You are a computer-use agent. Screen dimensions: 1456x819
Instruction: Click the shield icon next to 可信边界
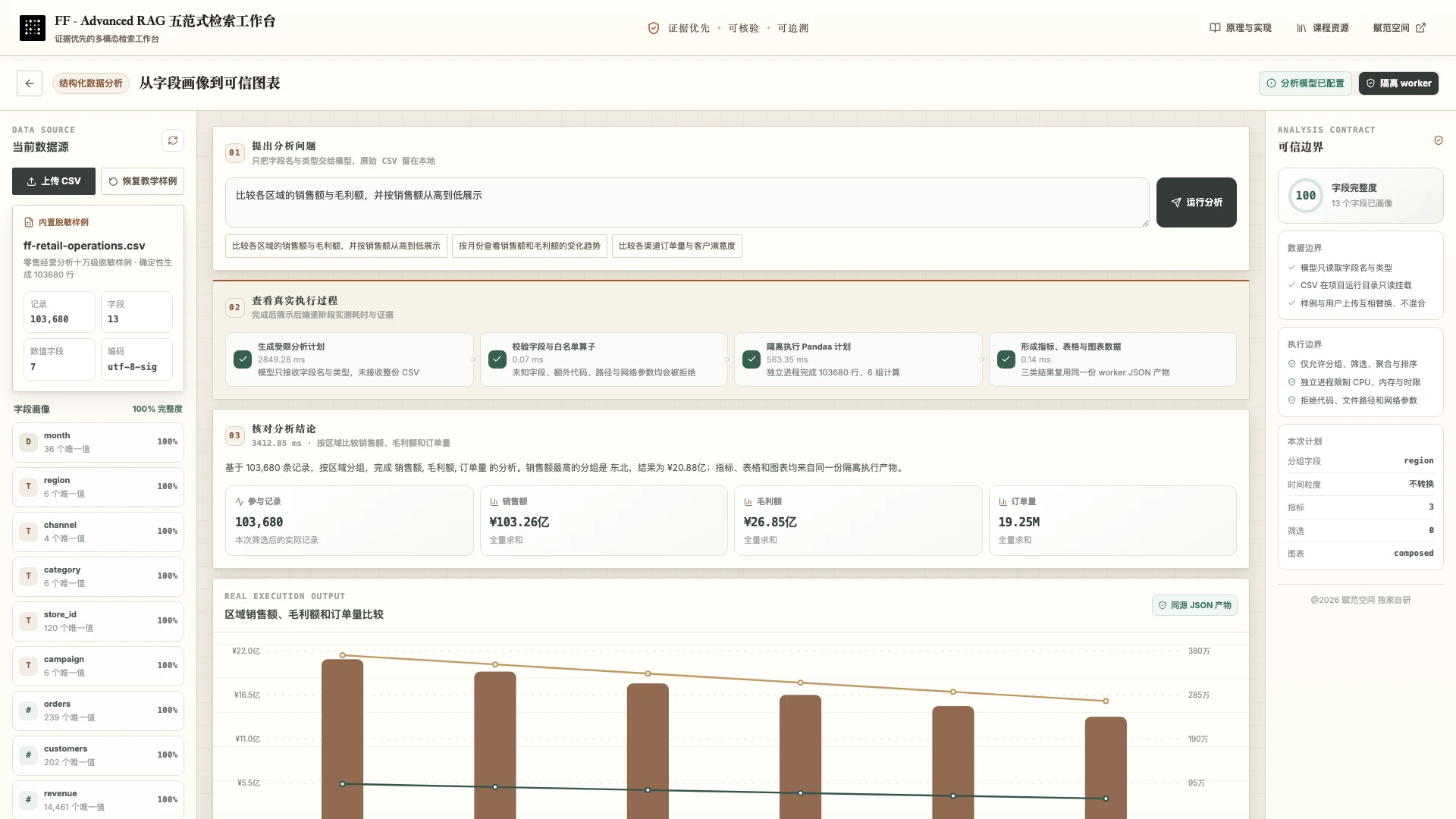[1439, 140]
